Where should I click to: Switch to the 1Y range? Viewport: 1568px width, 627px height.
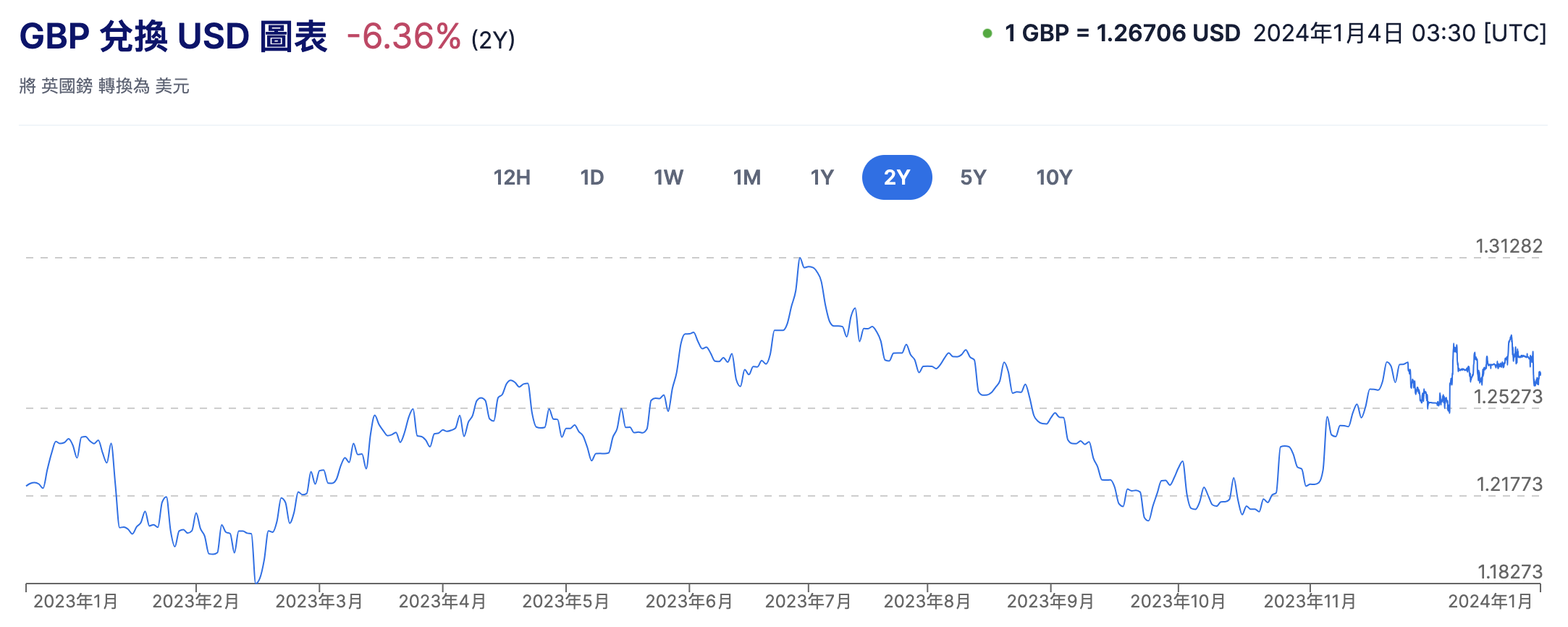[x=822, y=177]
